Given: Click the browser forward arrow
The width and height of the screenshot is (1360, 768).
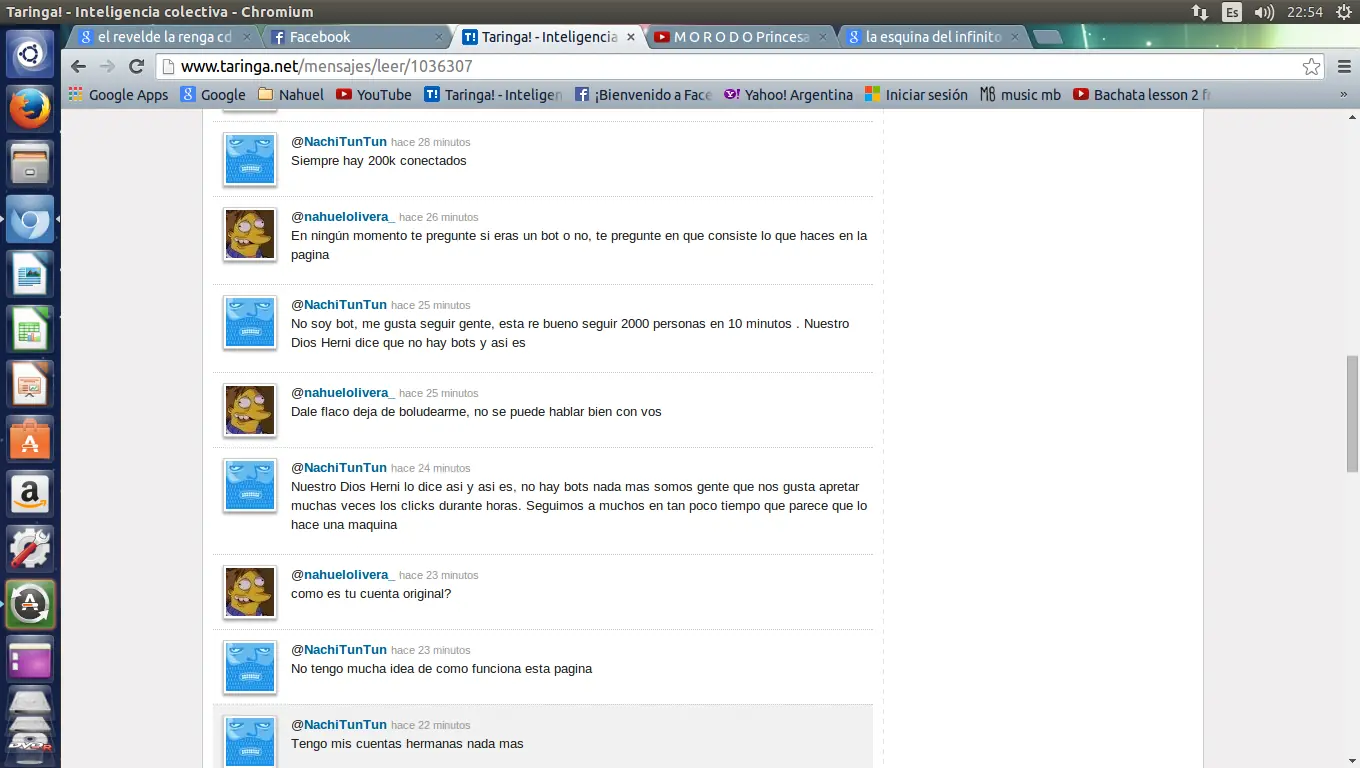Looking at the screenshot, I should point(108,67).
